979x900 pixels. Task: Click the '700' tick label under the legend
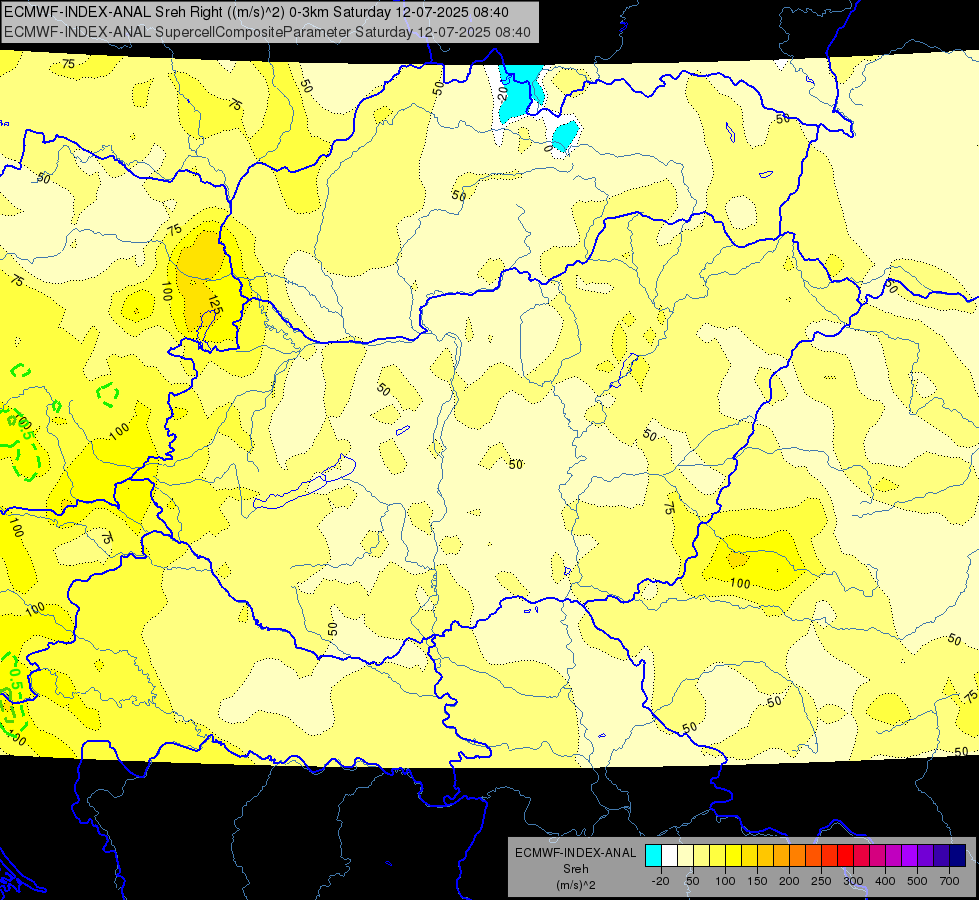pyautogui.click(x=949, y=881)
